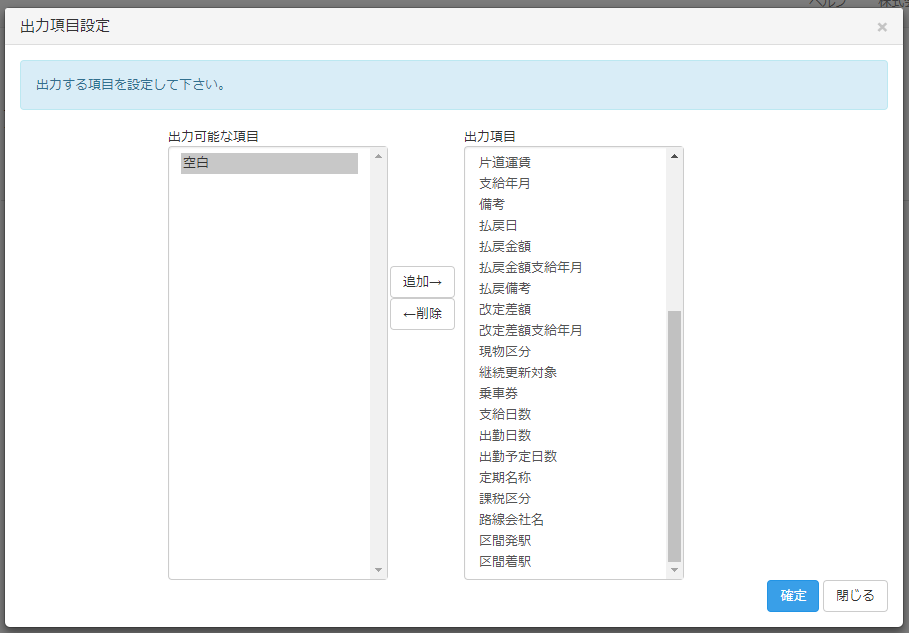Confirm settings with the 確定 button

point(793,596)
